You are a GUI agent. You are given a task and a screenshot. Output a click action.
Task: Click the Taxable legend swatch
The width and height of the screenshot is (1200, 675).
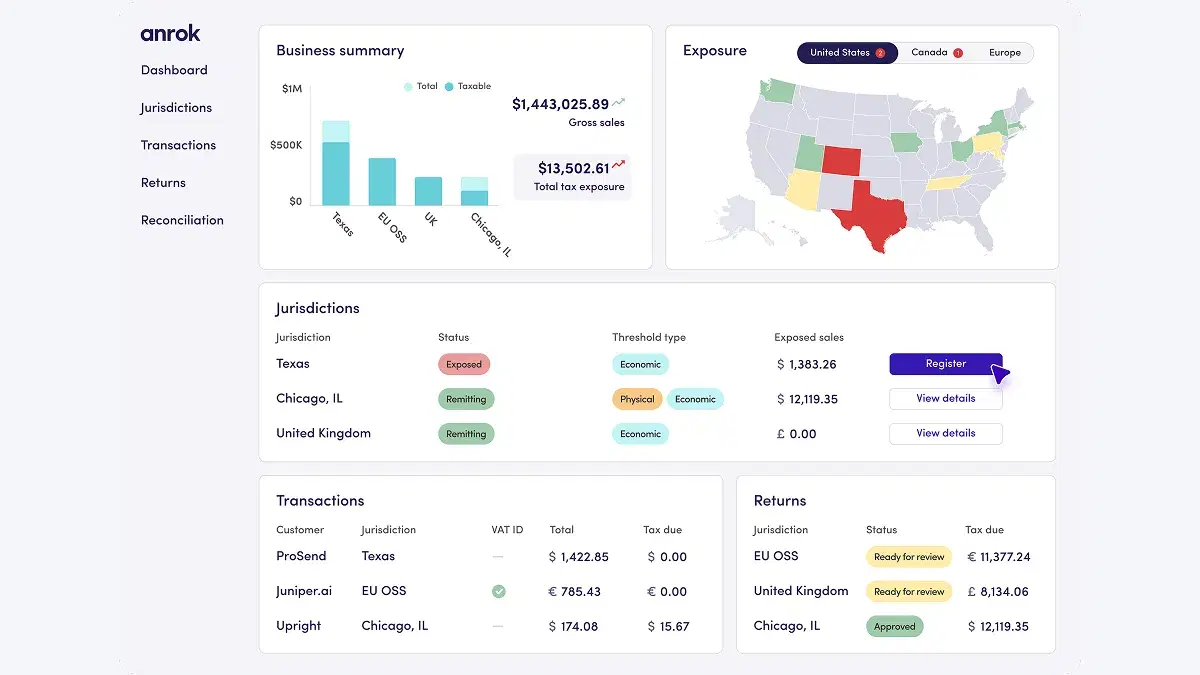[x=449, y=87]
